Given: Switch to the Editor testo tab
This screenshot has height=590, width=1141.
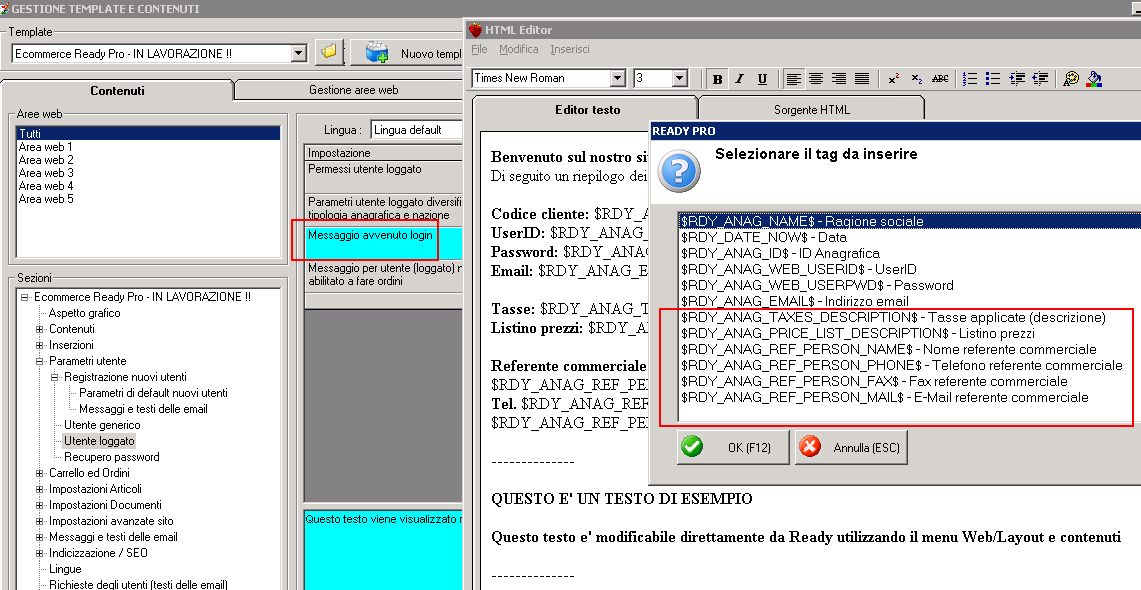Looking at the screenshot, I should tap(587, 109).
